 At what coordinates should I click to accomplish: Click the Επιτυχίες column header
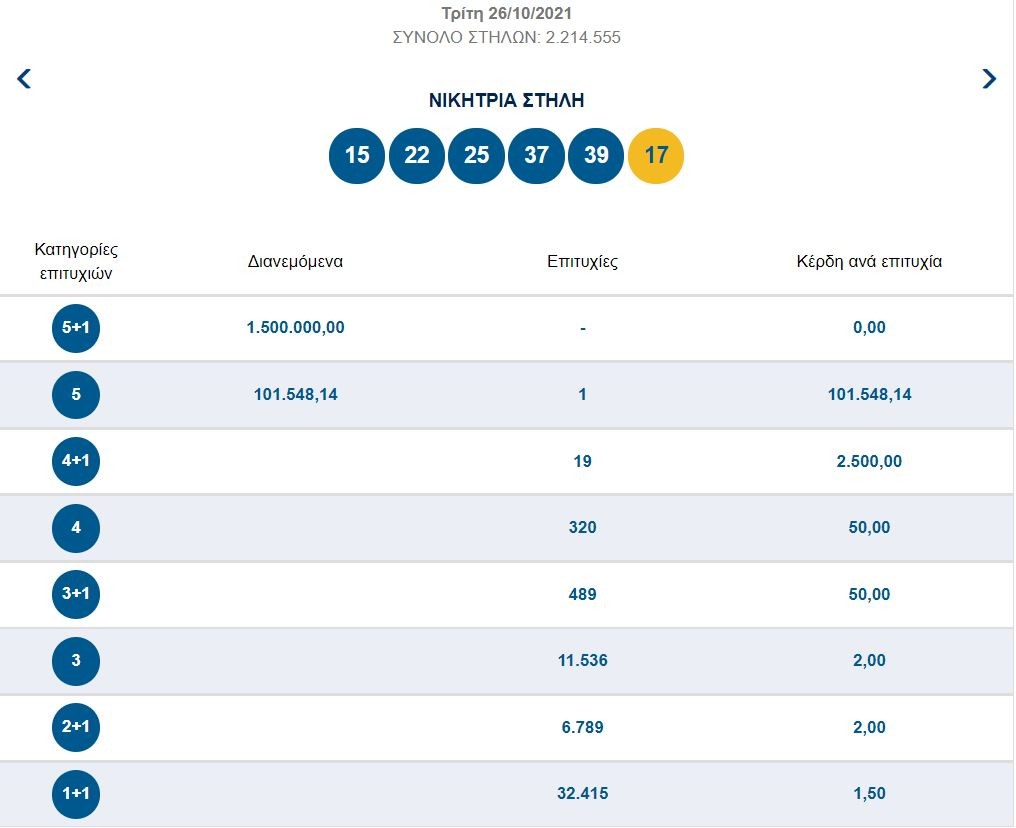point(582,262)
